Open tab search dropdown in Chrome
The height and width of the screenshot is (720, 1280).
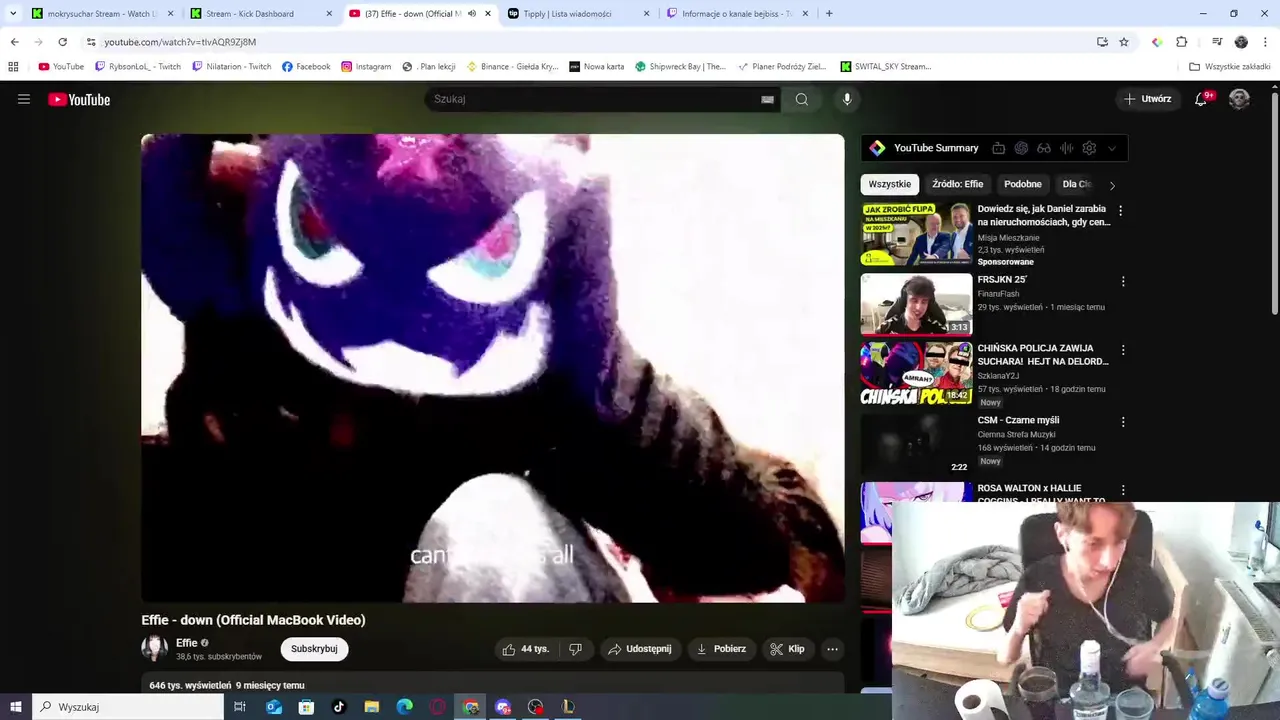tap(13, 14)
